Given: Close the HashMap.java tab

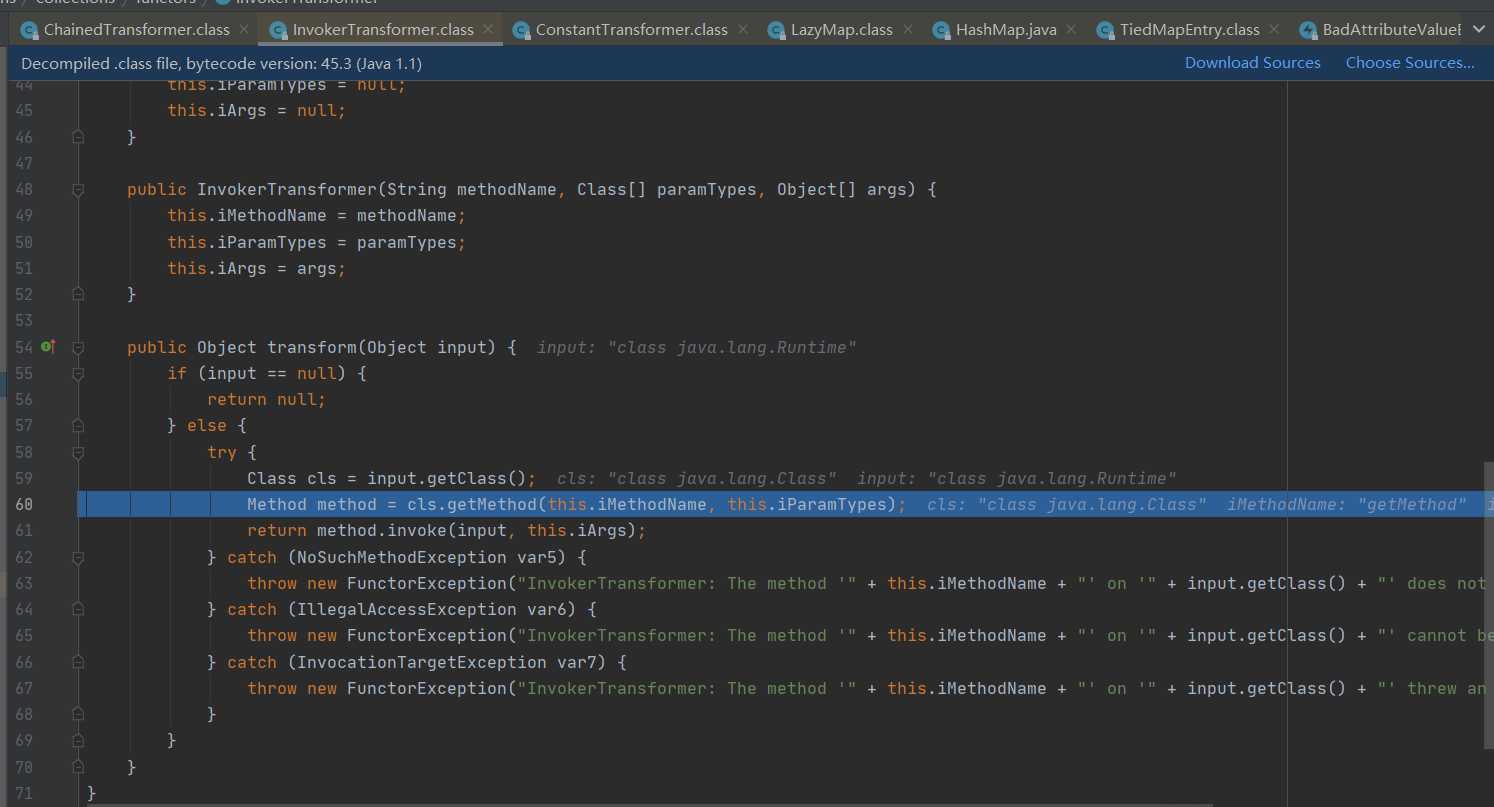Looking at the screenshot, I should tap(1071, 30).
